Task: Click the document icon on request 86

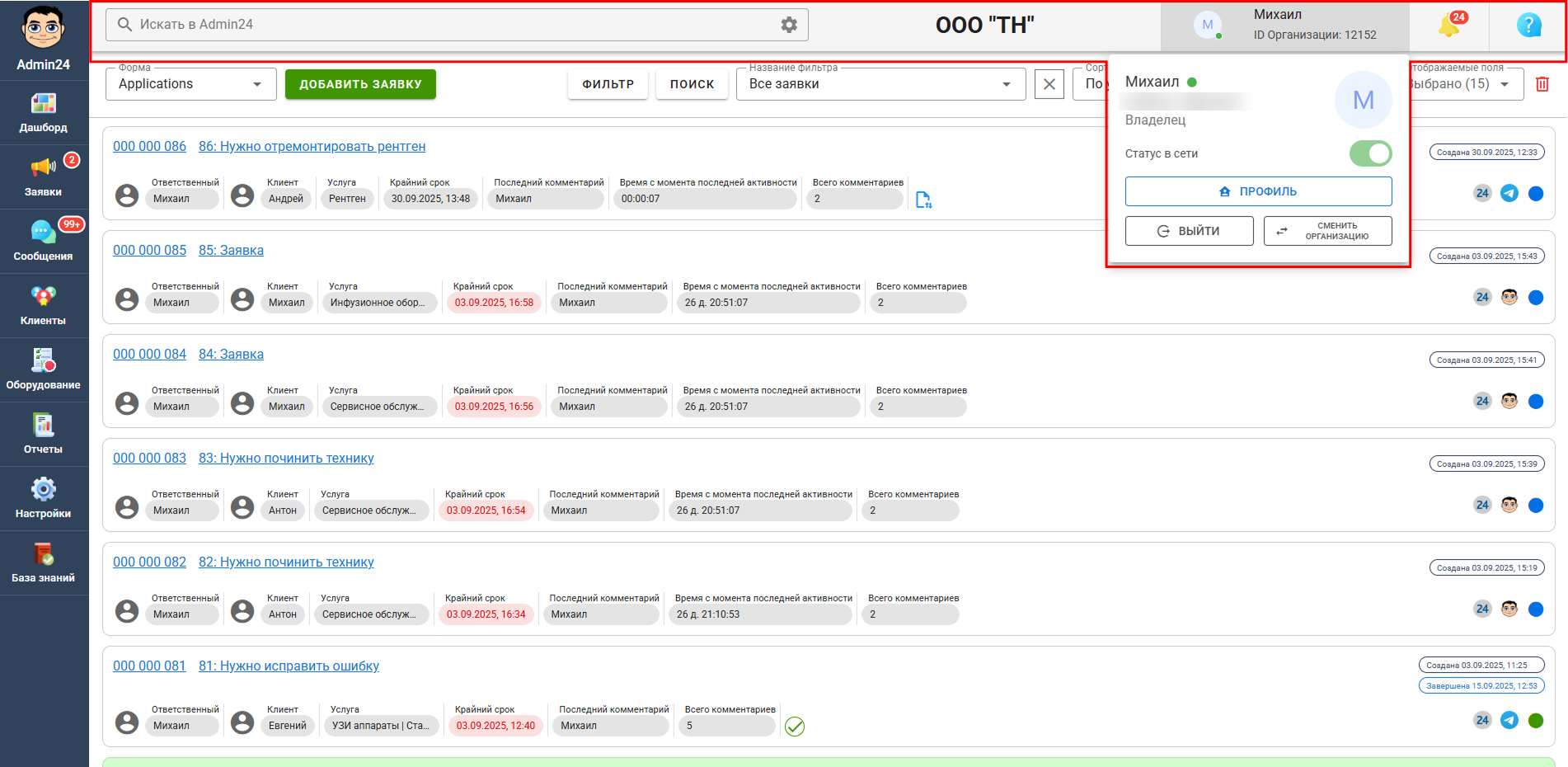Action: [923, 200]
